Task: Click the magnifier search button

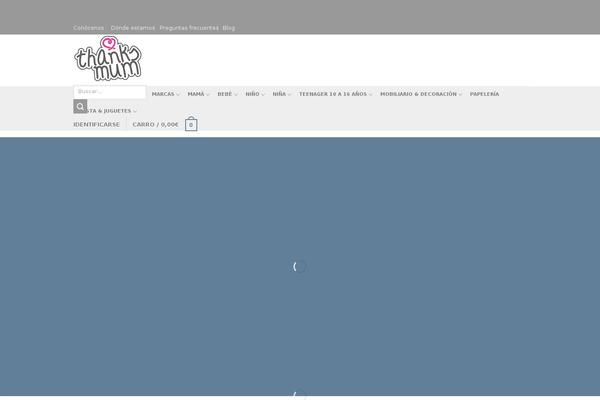Action: pos(80,106)
